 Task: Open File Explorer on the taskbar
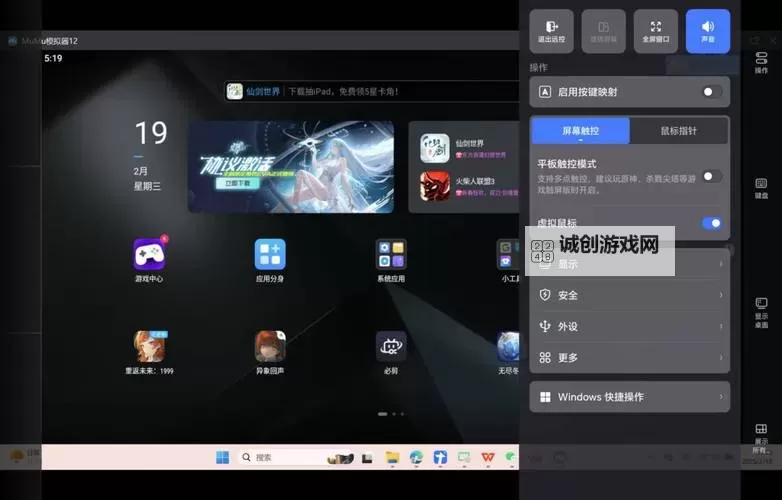click(x=392, y=457)
